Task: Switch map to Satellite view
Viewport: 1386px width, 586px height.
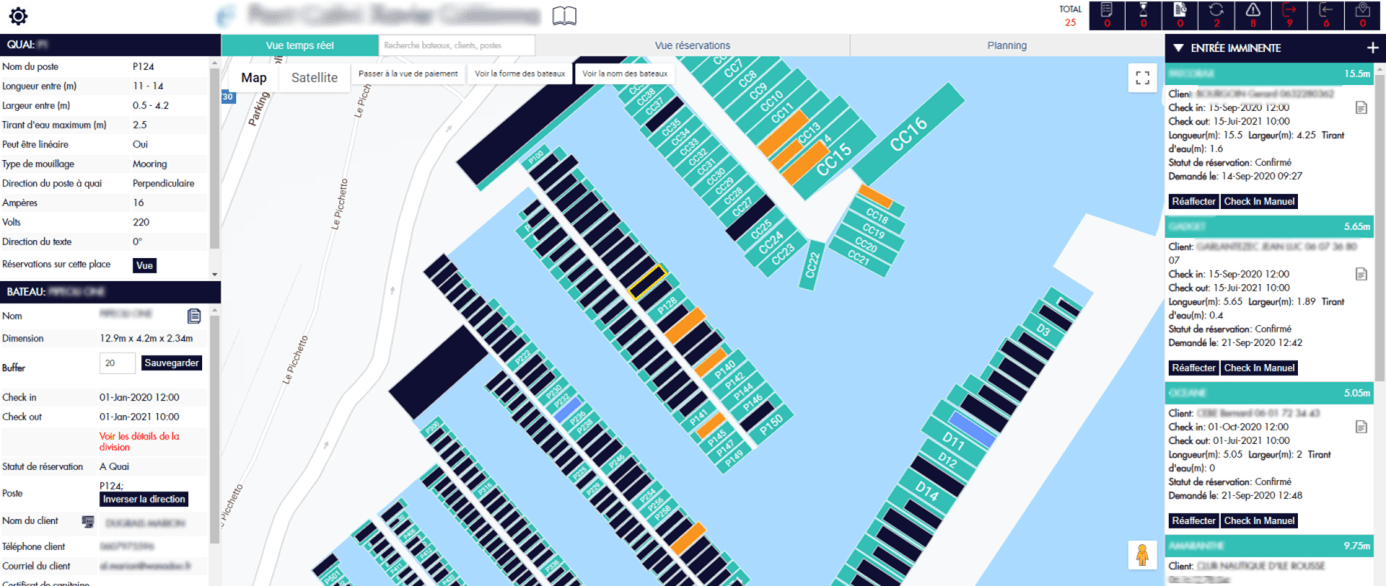Action: [314, 78]
